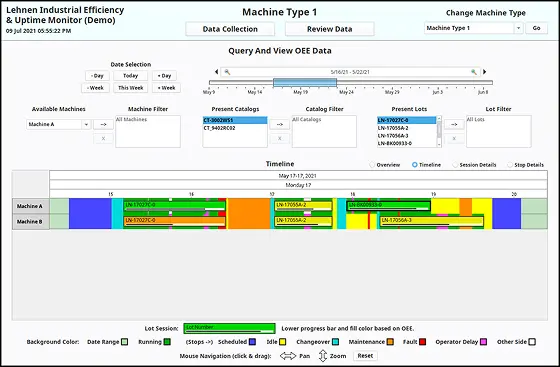Click the blue date range slider handle
This screenshot has height=367, width=560.
(305, 82)
